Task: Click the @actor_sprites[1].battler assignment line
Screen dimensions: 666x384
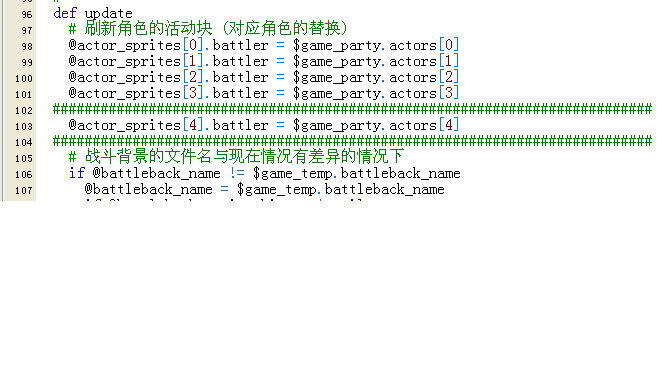Action: click(264, 61)
